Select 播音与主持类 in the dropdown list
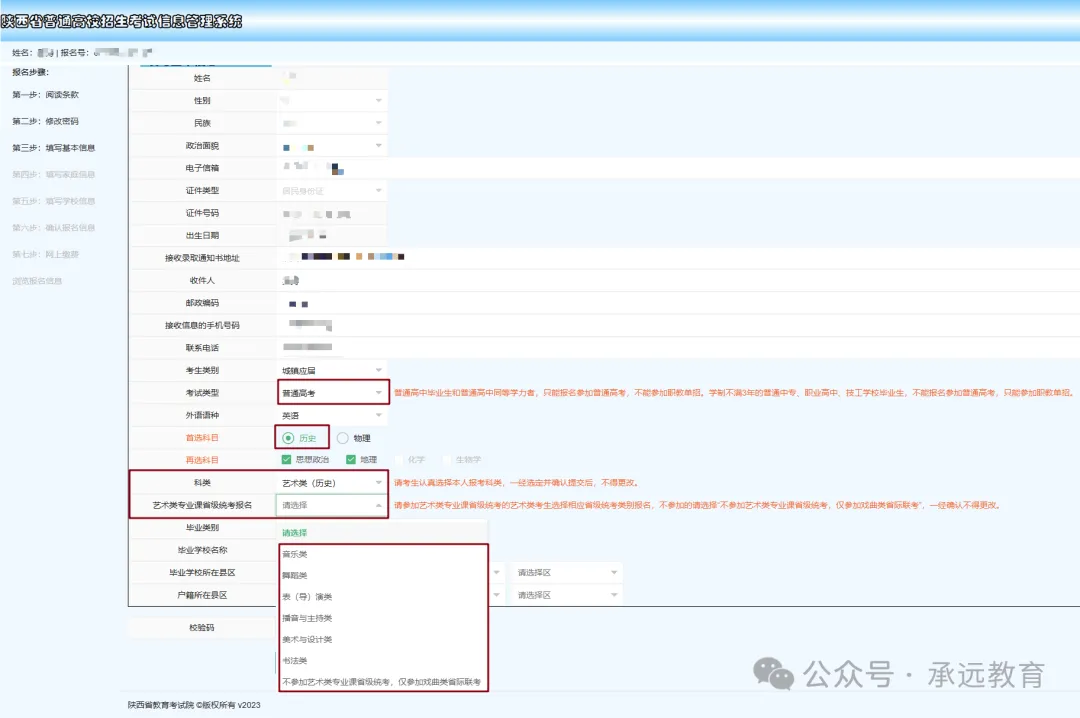Image resolution: width=1080 pixels, height=718 pixels. (384, 618)
